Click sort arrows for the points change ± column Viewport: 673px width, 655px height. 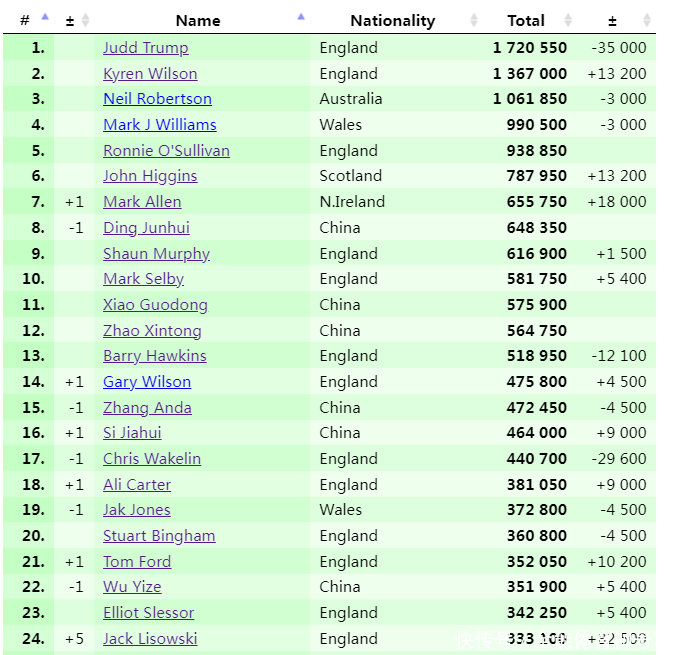646,20
